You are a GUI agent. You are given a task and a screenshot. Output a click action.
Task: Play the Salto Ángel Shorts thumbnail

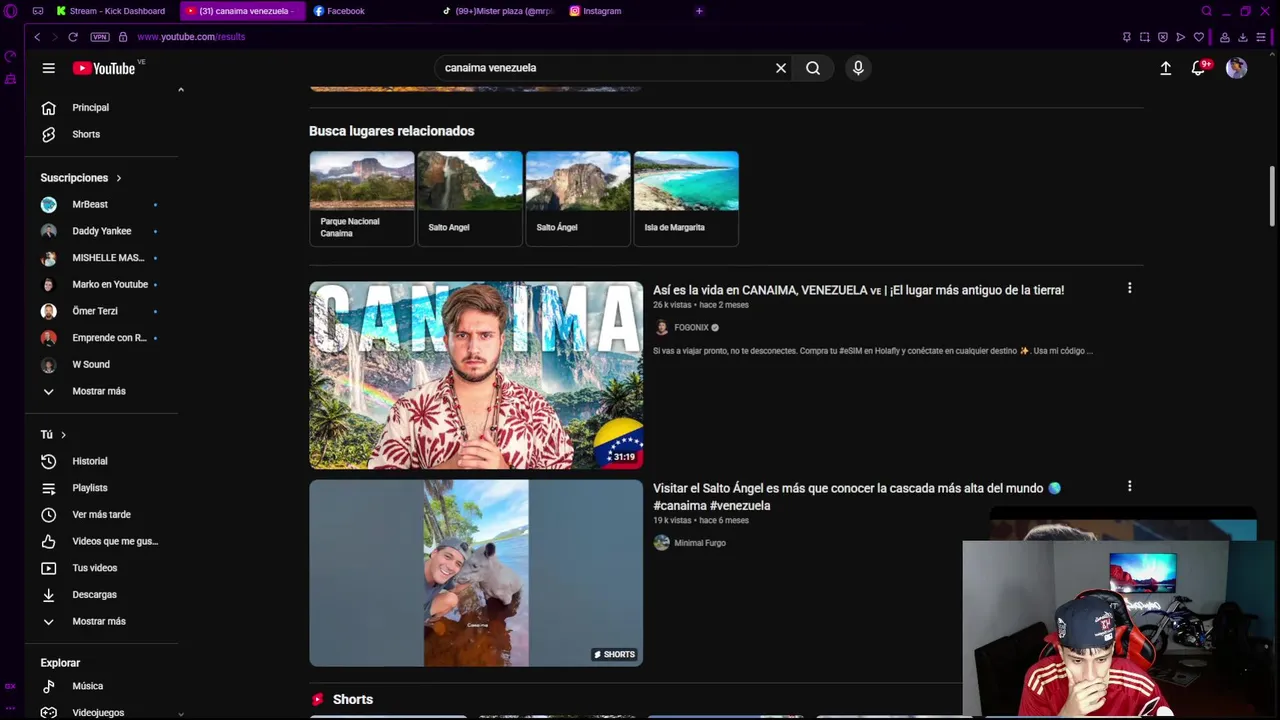tap(476, 573)
